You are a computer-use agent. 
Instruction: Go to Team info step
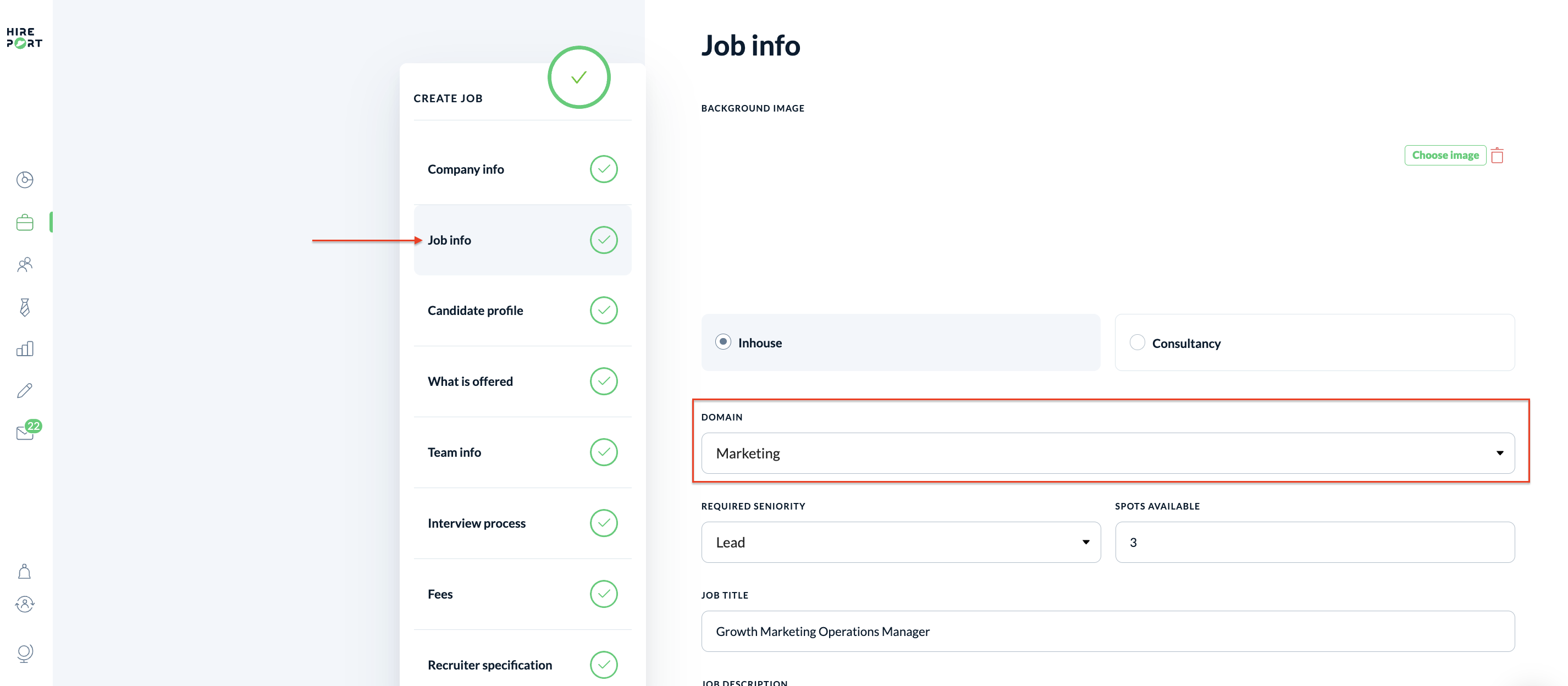(522, 452)
